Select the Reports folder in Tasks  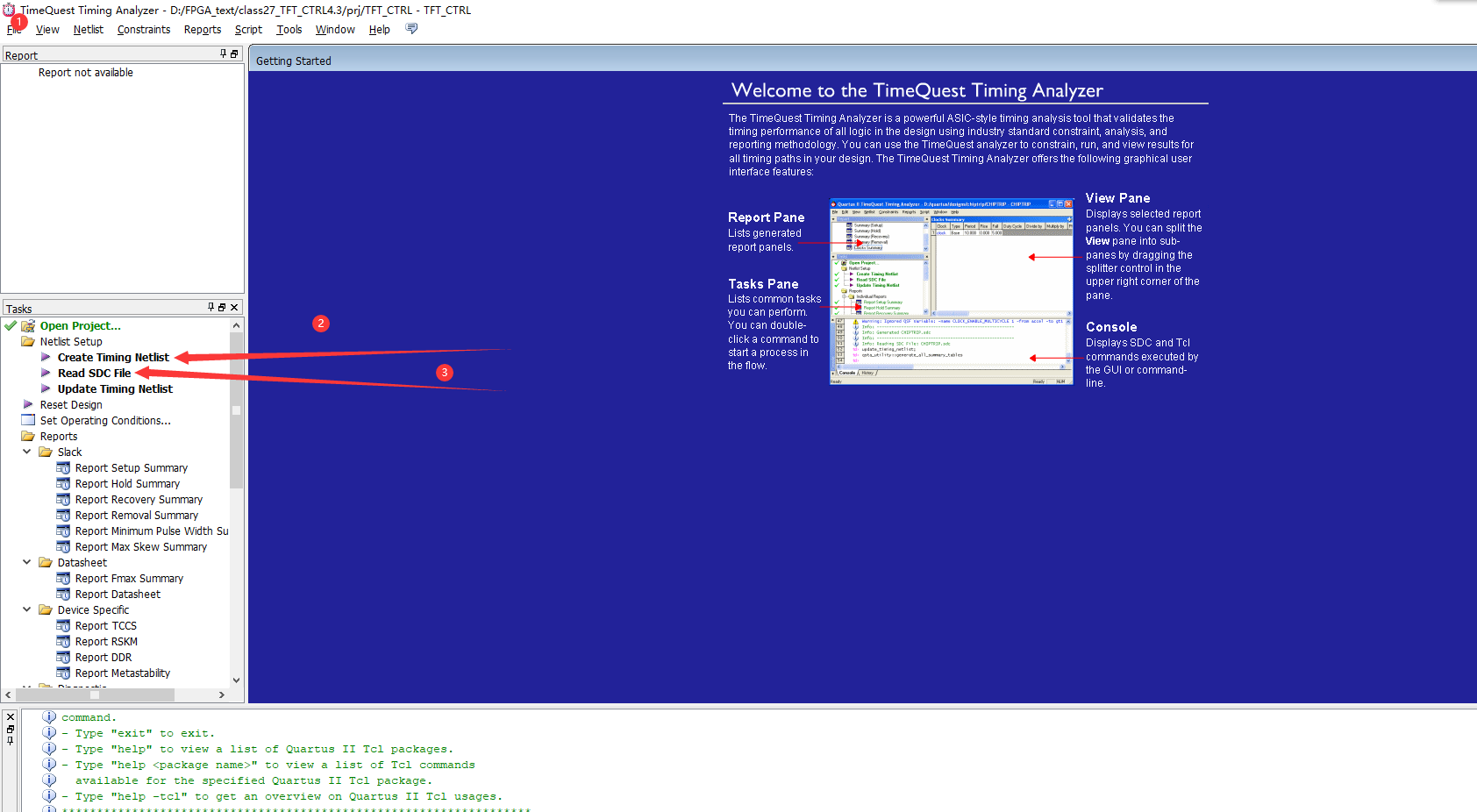tap(59, 437)
